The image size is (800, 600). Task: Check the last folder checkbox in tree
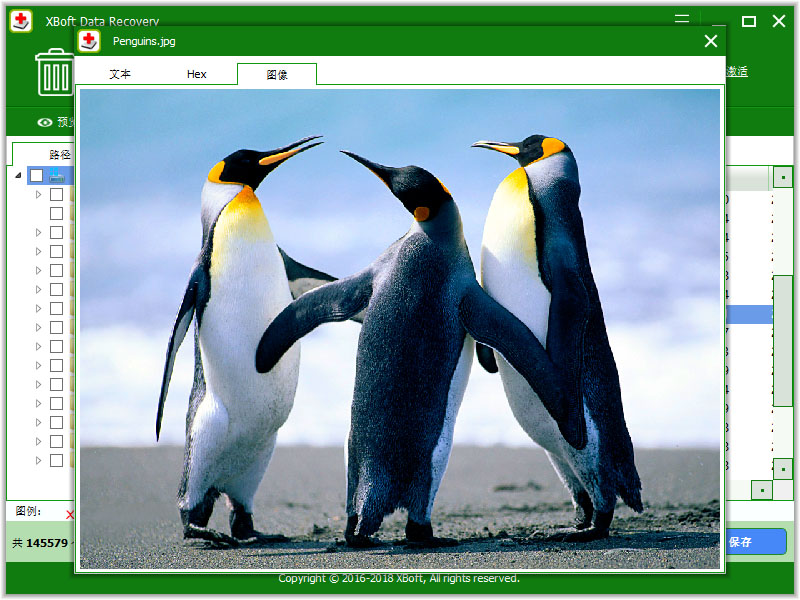click(56, 460)
